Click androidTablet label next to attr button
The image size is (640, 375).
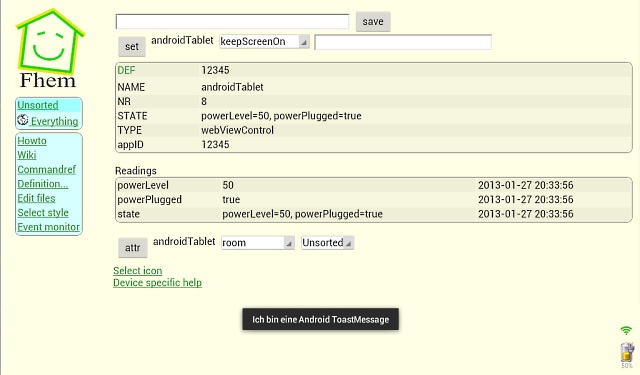184,242
